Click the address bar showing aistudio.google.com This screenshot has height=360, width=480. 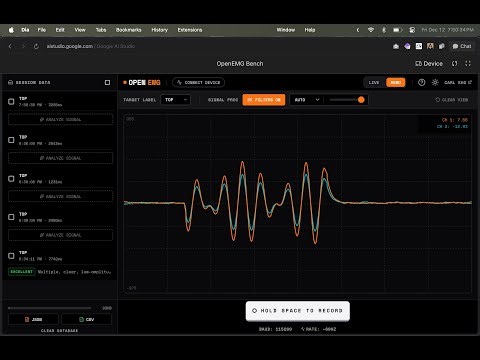pyautogui.click(x=91, y=46)
